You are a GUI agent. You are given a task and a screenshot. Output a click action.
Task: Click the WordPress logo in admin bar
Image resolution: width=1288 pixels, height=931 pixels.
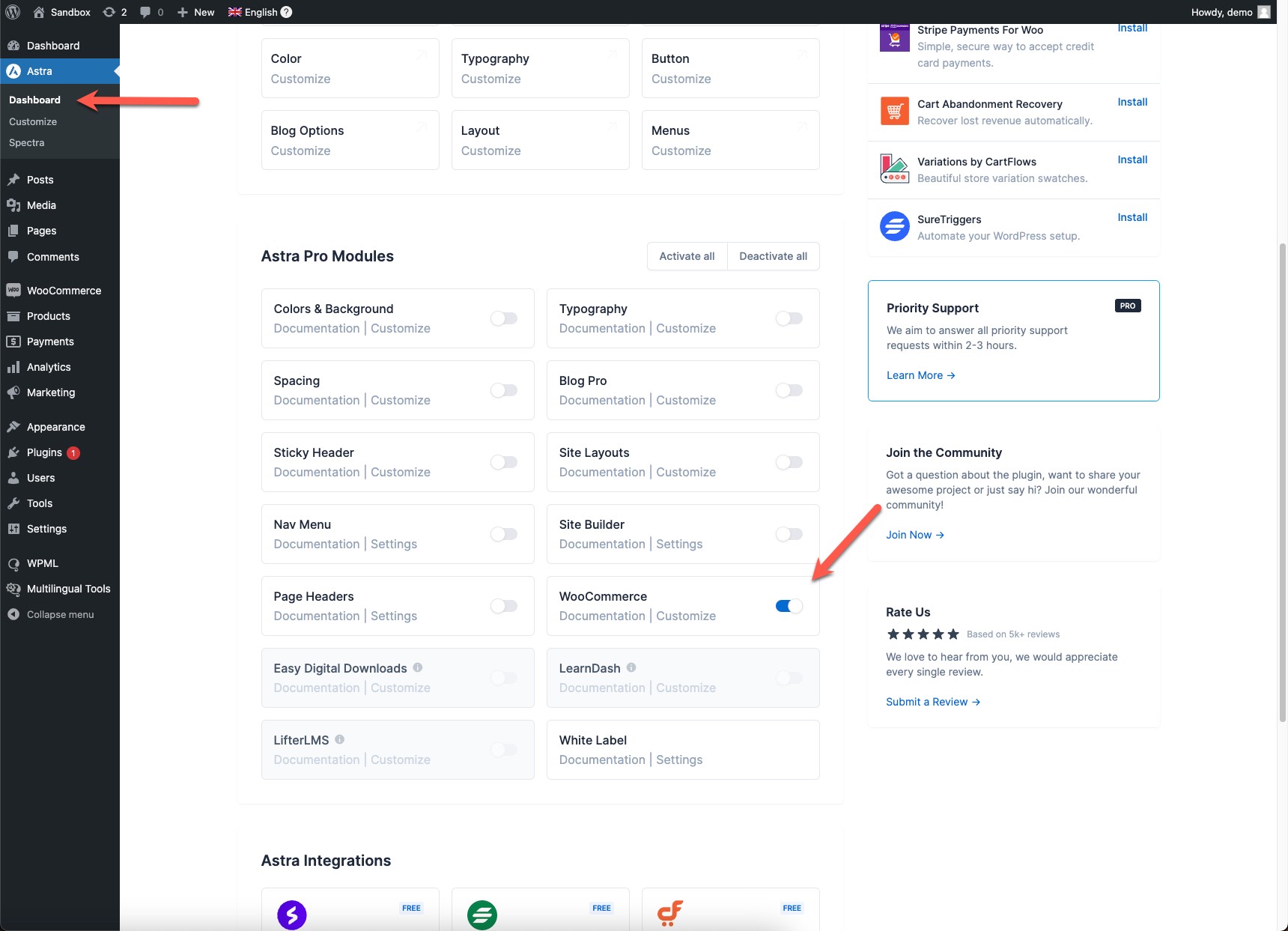point(13,12)
